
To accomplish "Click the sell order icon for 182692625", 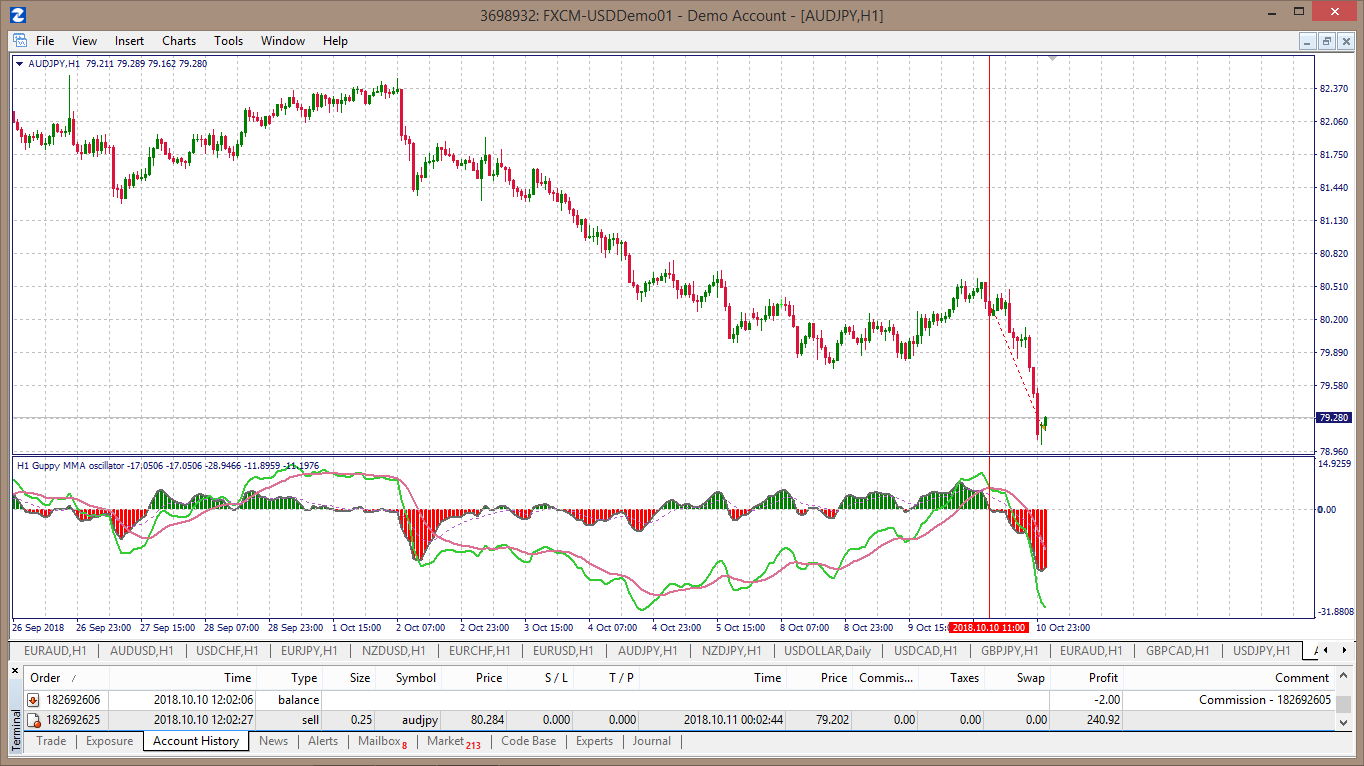I will point(33,720).
